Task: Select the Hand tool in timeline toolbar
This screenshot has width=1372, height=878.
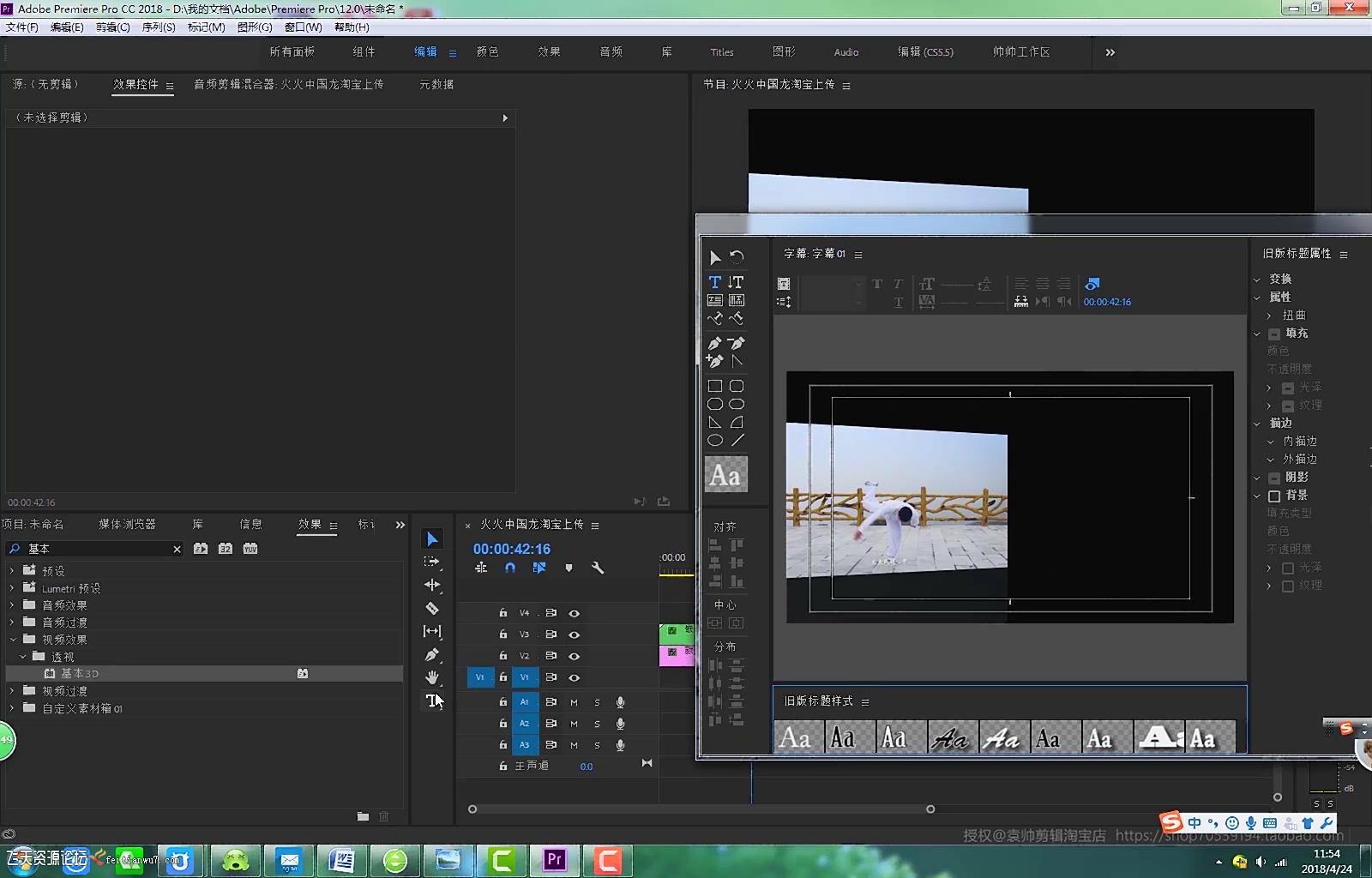Action: (432, 677)
